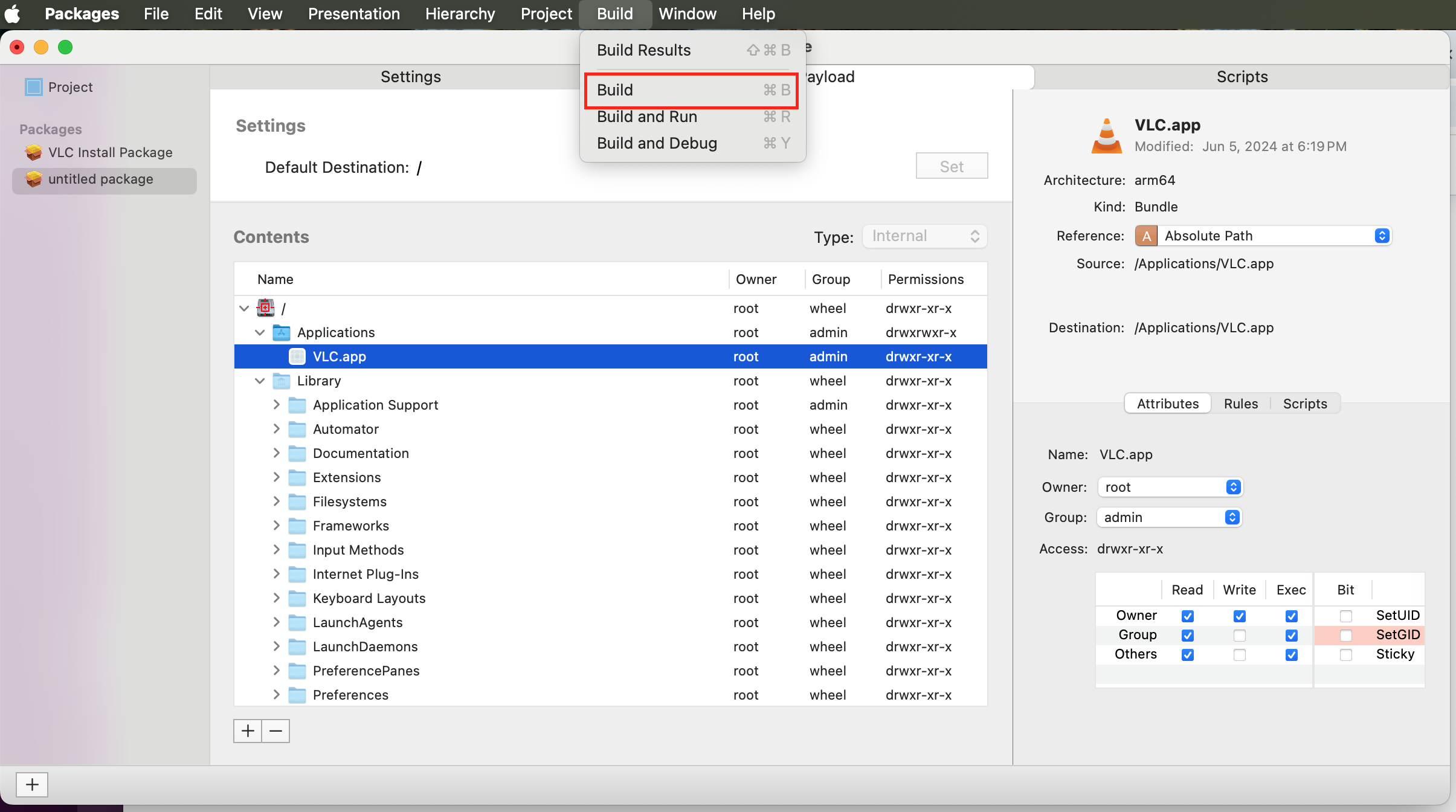Click the Internet Plug-Ins folder icon

coord(297,574)
